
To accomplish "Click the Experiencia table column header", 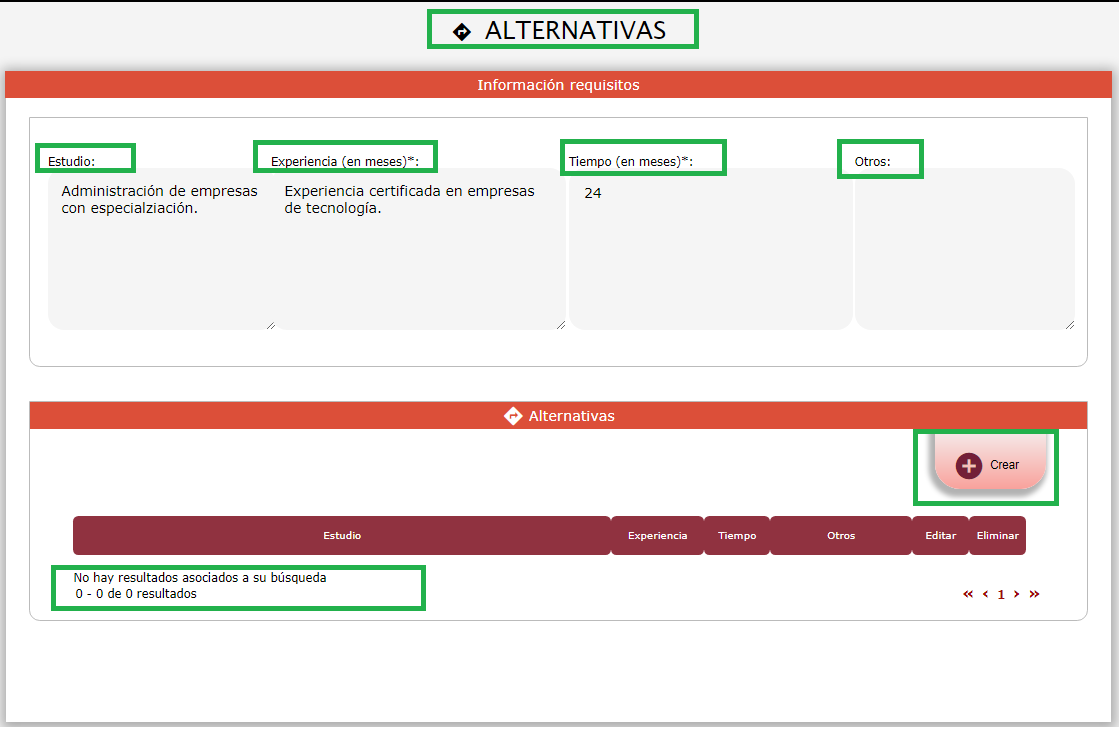I will coord(657,536).
